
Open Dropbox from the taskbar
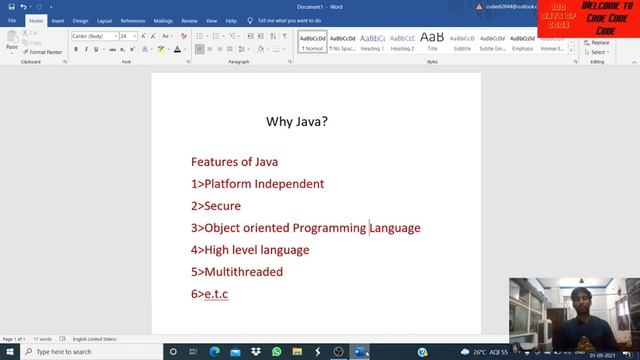pos(256,351)
